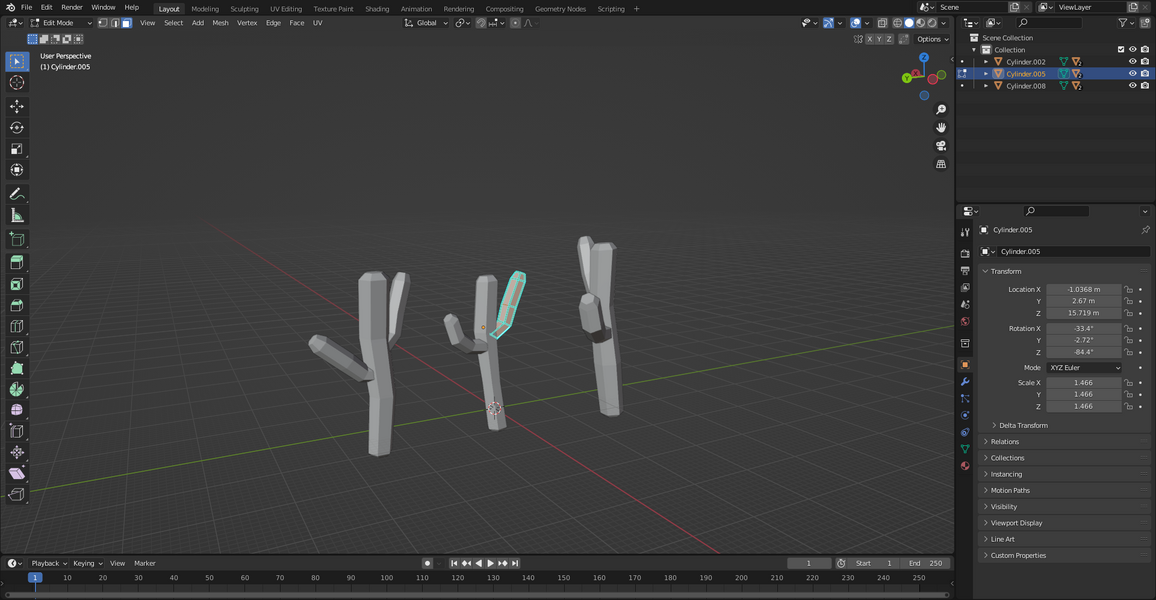Hide Cylinder.008 in viewport via eye icon

tap(1132, 86)
